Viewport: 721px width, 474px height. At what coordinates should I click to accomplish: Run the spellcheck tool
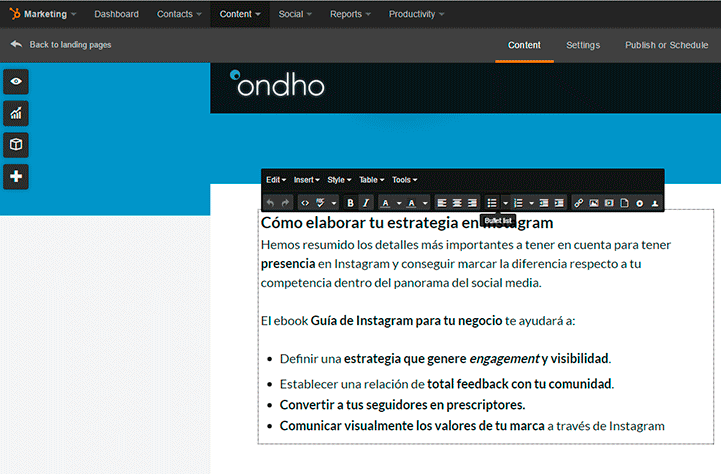coord(320,203)
